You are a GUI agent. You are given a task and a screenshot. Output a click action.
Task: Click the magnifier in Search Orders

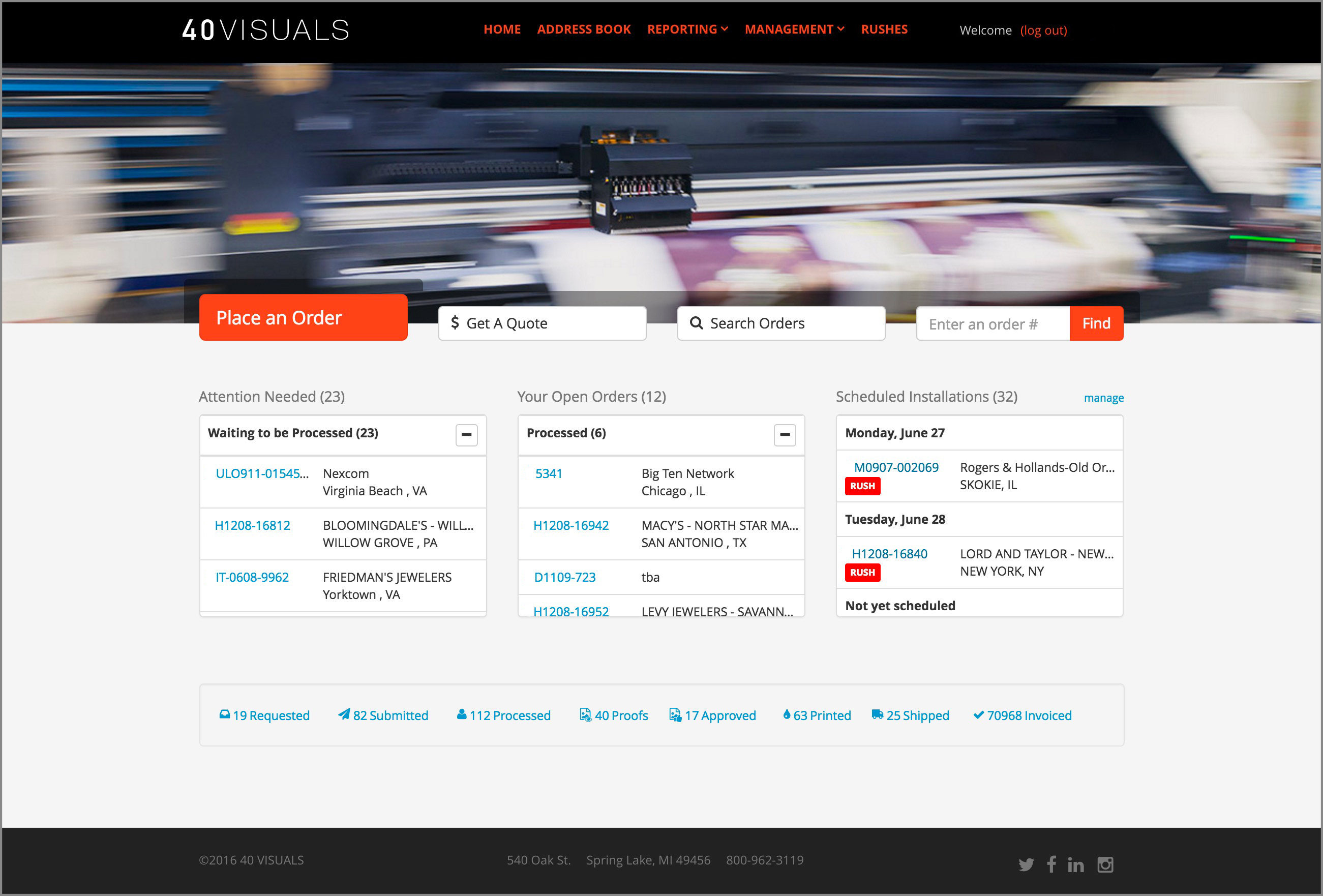click(x=696, y=323)
